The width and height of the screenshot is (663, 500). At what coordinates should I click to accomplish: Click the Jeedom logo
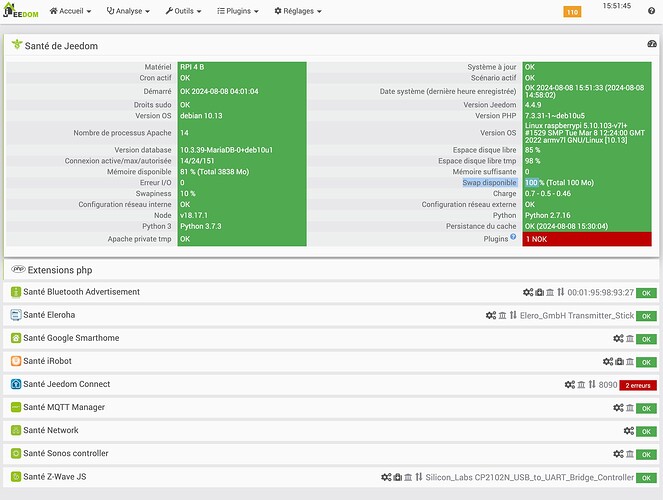(20, 11)
